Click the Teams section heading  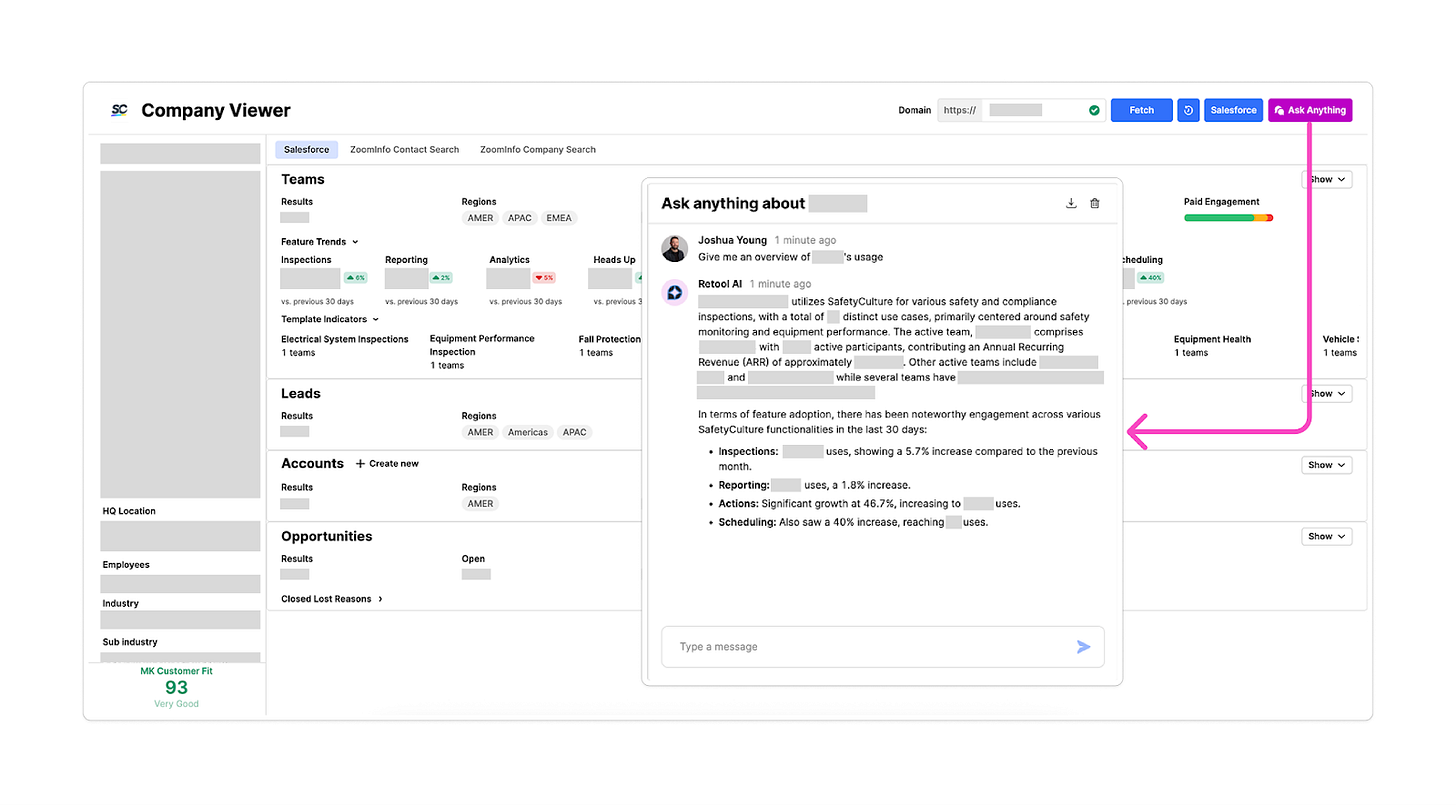point(303,180)
